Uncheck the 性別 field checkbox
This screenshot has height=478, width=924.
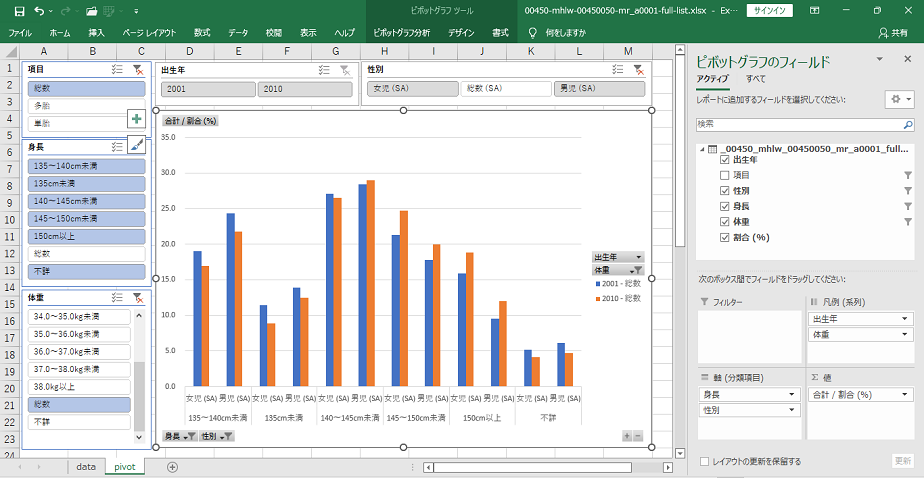[x=725, y=190]
